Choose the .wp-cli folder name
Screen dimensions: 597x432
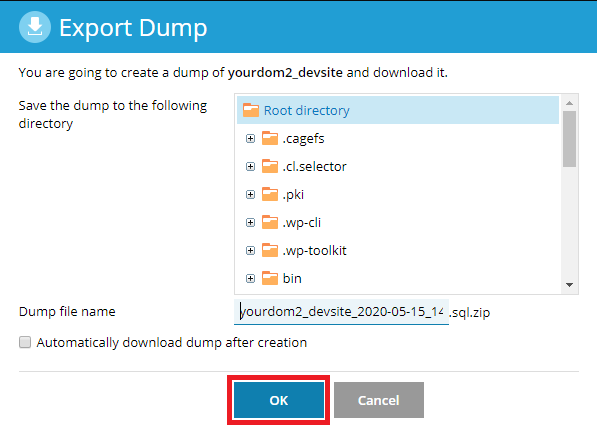(302, 223)
